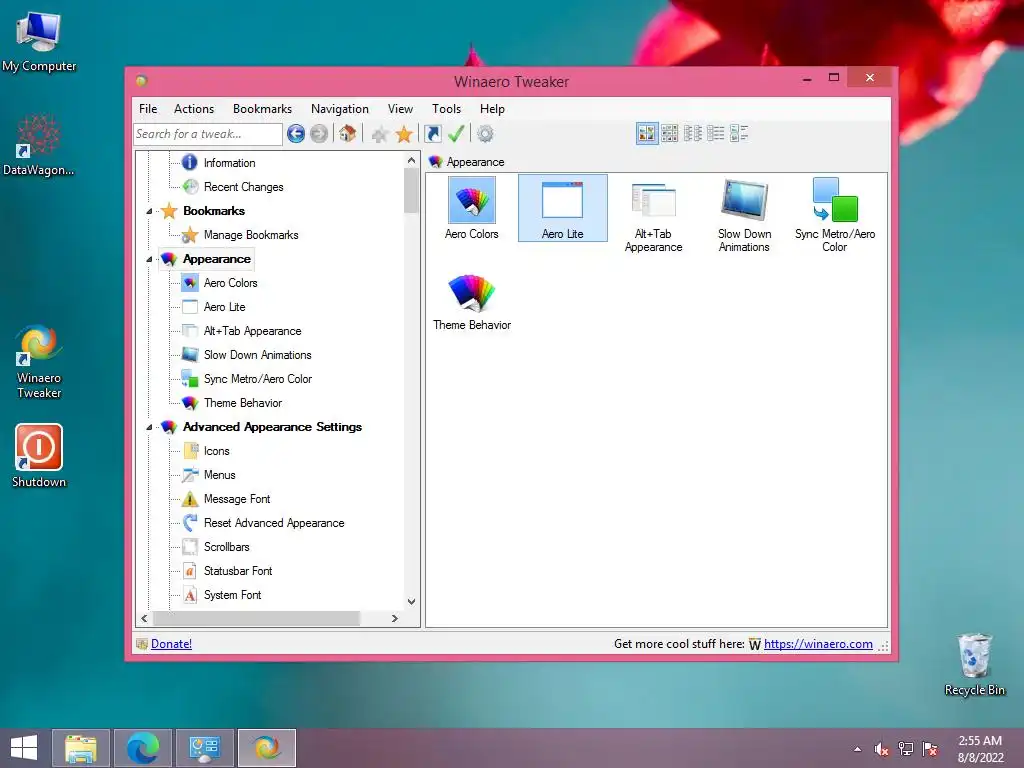The height and width of the screenshot is (768, 1024).
Task: Select Aero Lite tree item
Action: (x=224, y=307)
